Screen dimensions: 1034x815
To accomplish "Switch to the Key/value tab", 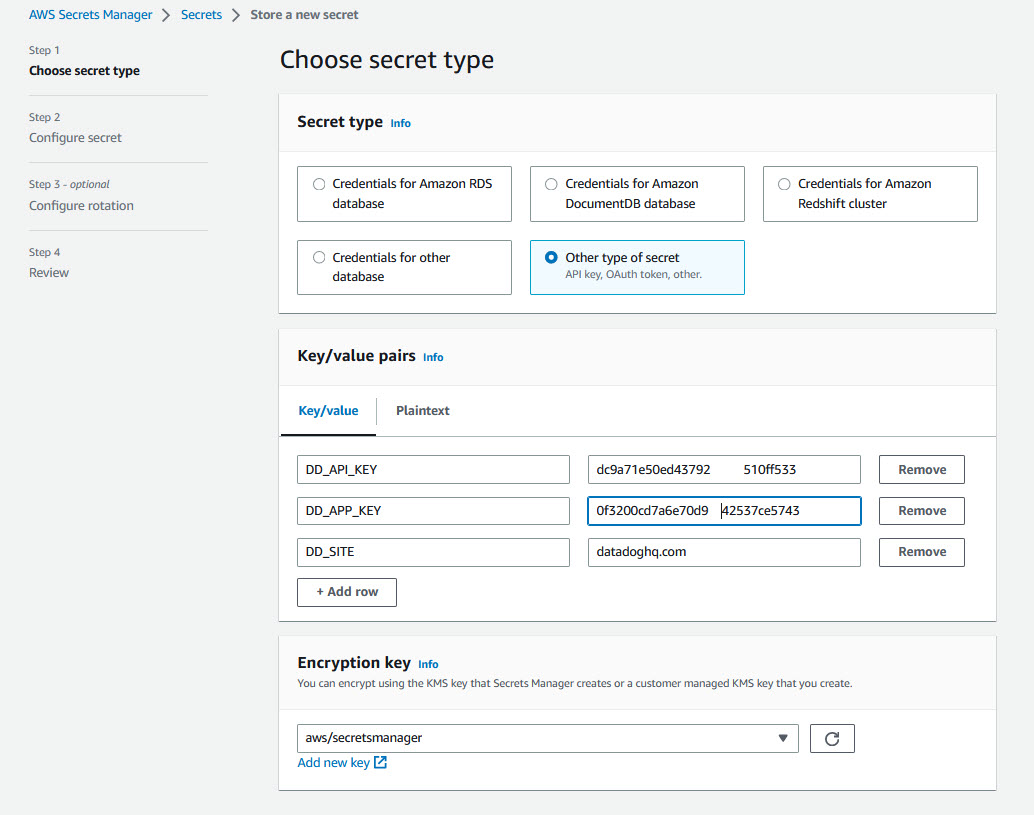I will (328, 411).
